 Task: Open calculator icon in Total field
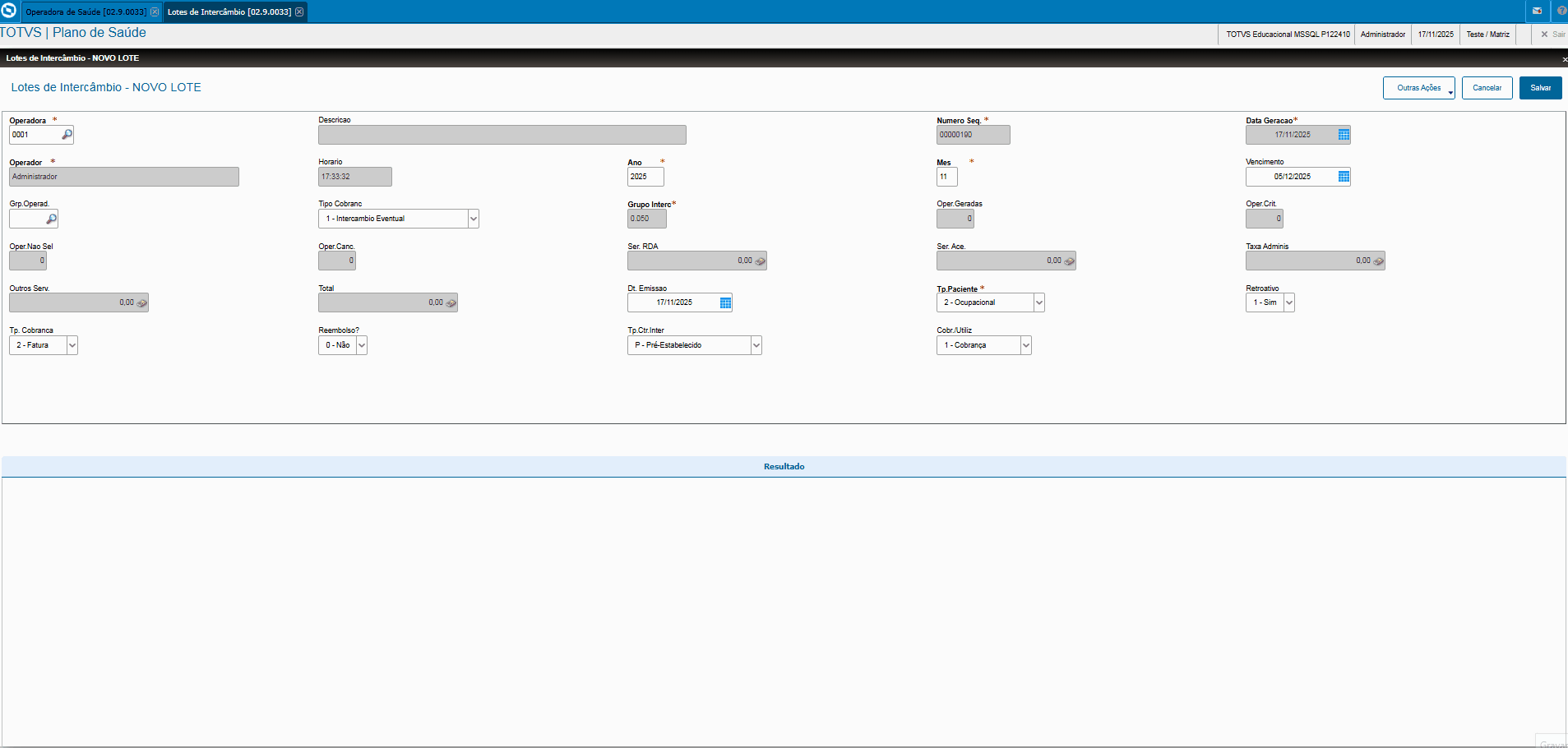pos(451,303)
